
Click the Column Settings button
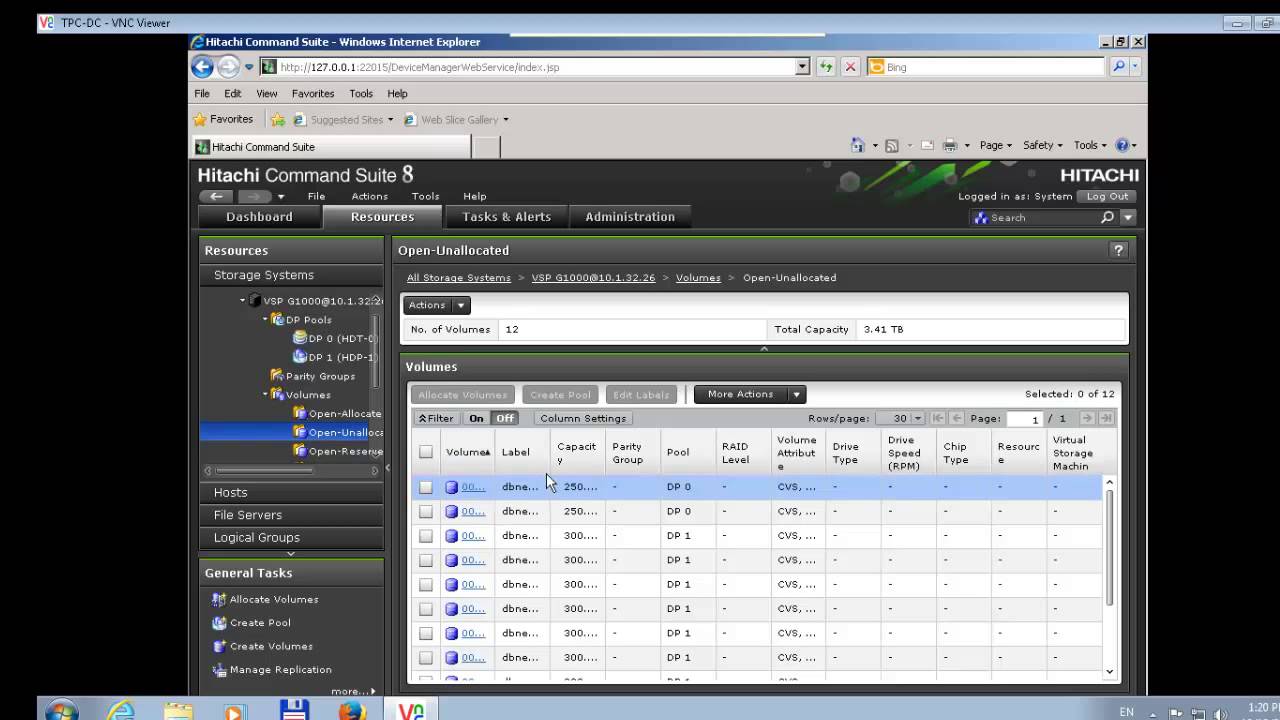coord(583,418)
